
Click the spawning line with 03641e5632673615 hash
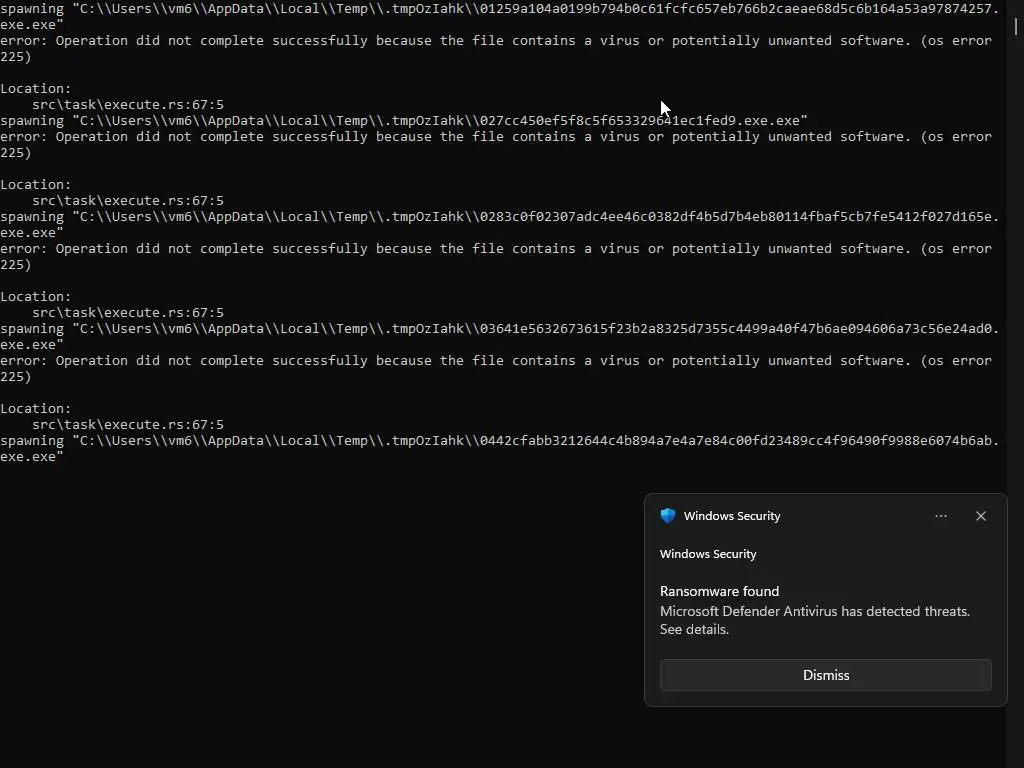point(500,336)
